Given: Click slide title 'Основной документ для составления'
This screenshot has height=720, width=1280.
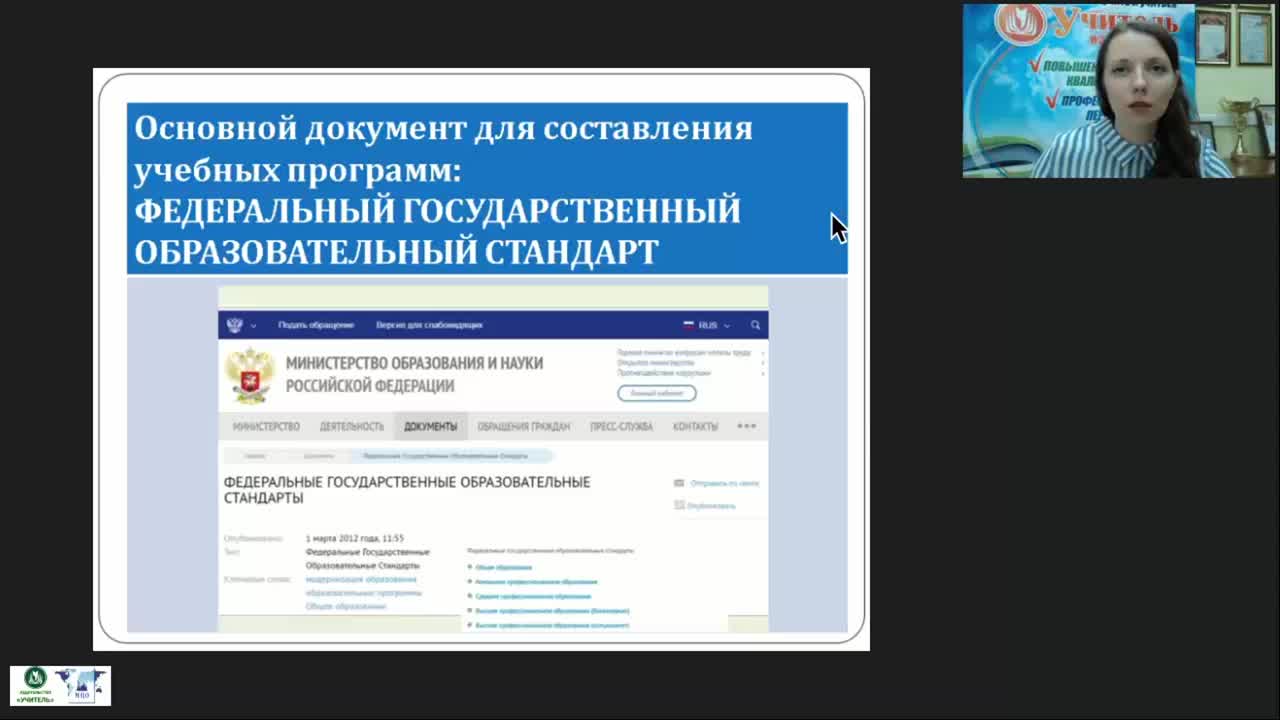Looking at the screenshot, I should point(443,128).
